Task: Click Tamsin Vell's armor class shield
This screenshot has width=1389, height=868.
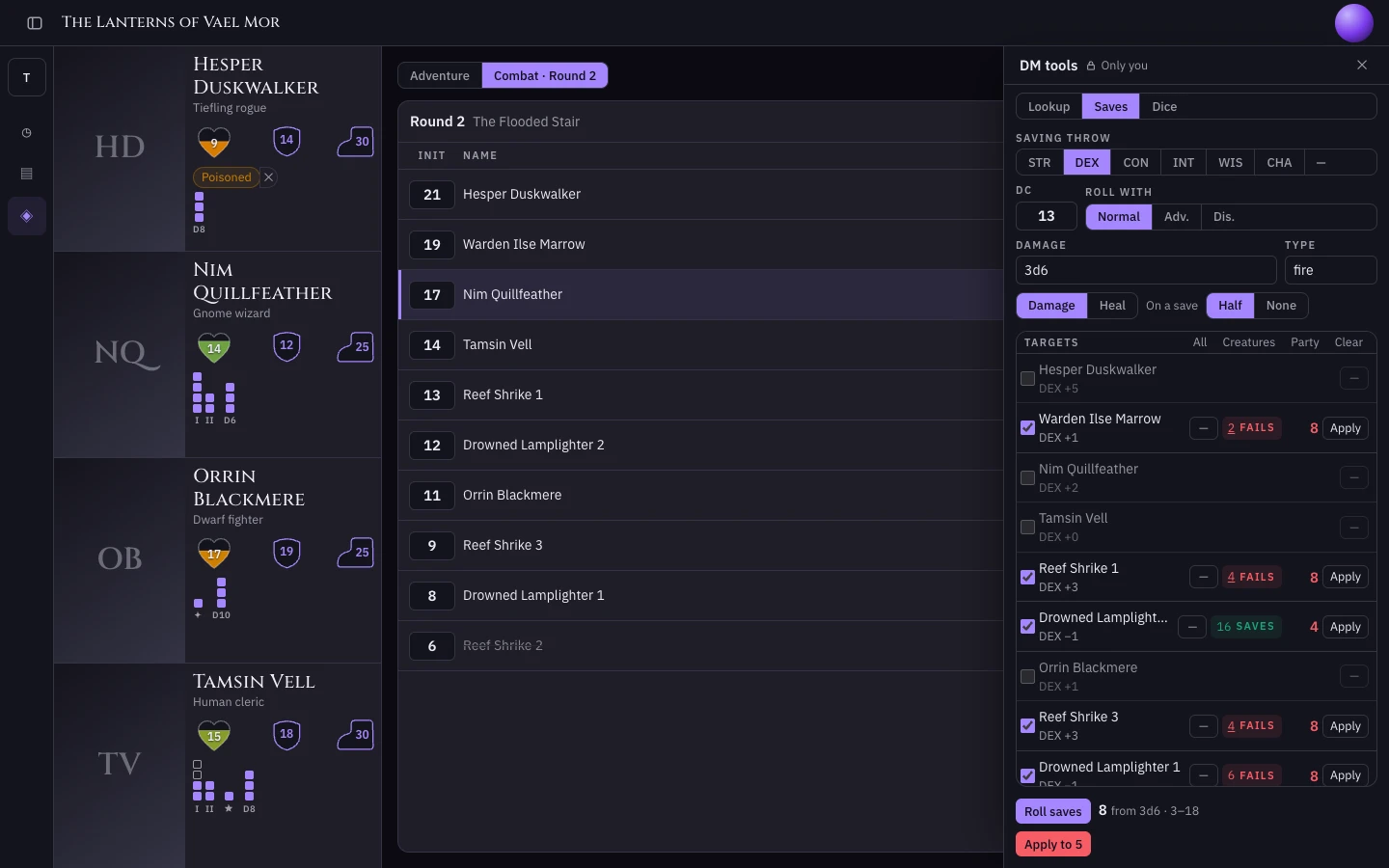Action: pos(286,735)
